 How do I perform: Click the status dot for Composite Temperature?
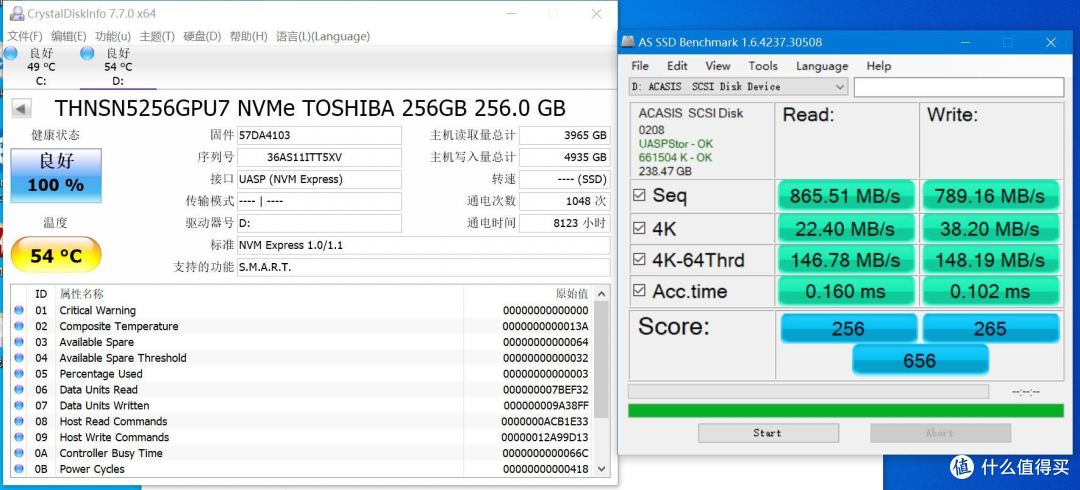coord(19,326)
